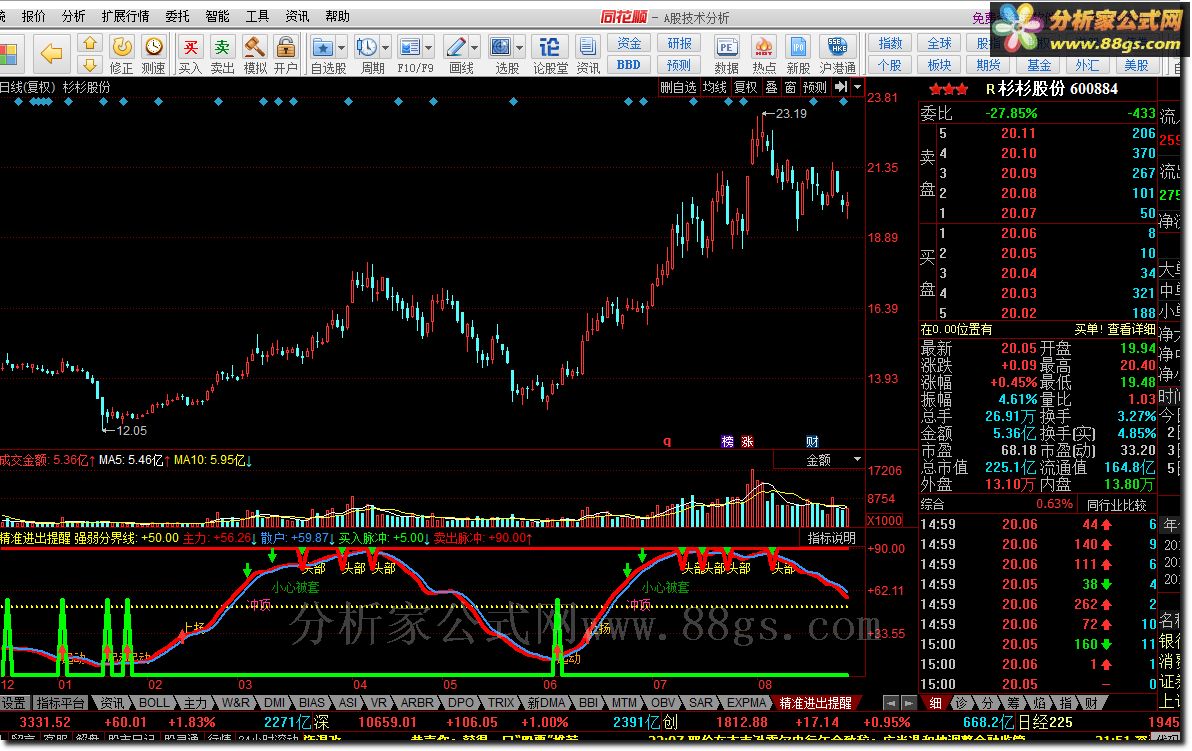Open the 模拟 gavel icon
The image size is (1192, 751).
coord(254,48)
